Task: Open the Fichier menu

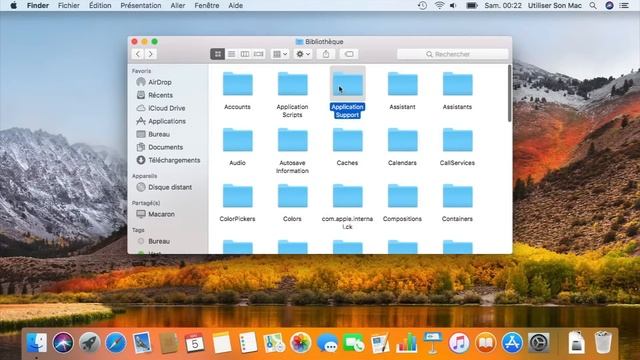Action: click(69, 5)
